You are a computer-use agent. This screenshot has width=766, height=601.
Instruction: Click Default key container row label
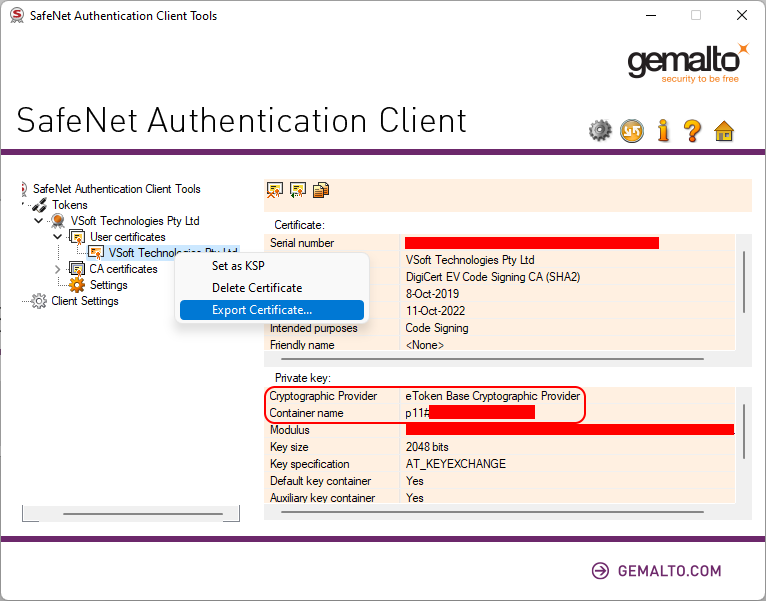[320, 481]
